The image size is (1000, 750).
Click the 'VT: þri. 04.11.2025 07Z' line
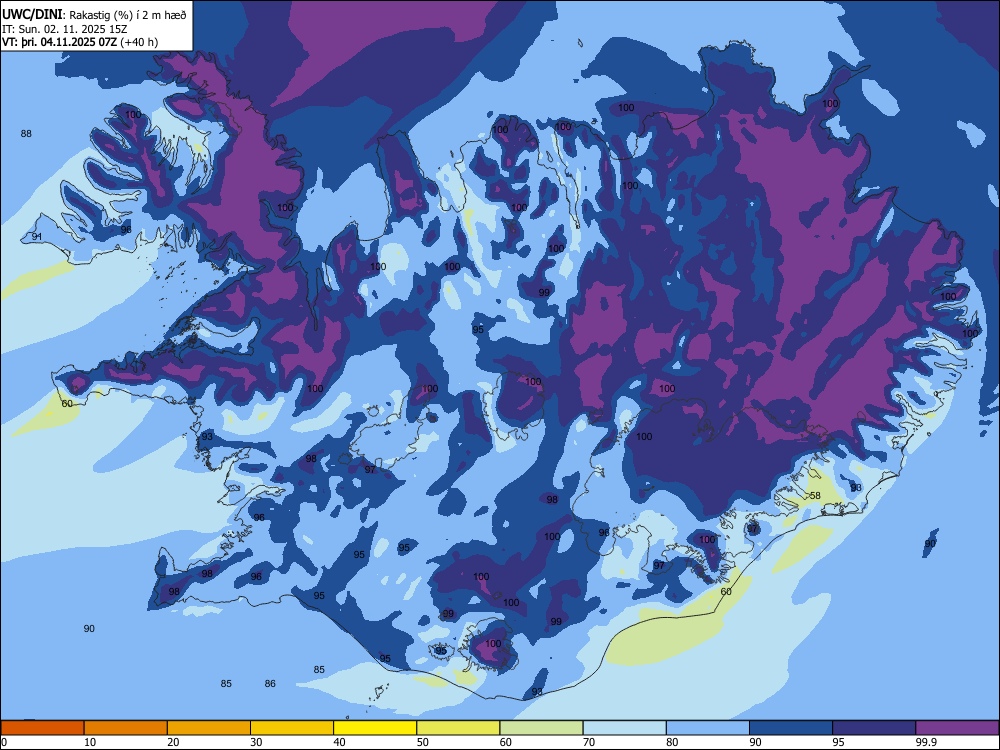coord(59,42)
